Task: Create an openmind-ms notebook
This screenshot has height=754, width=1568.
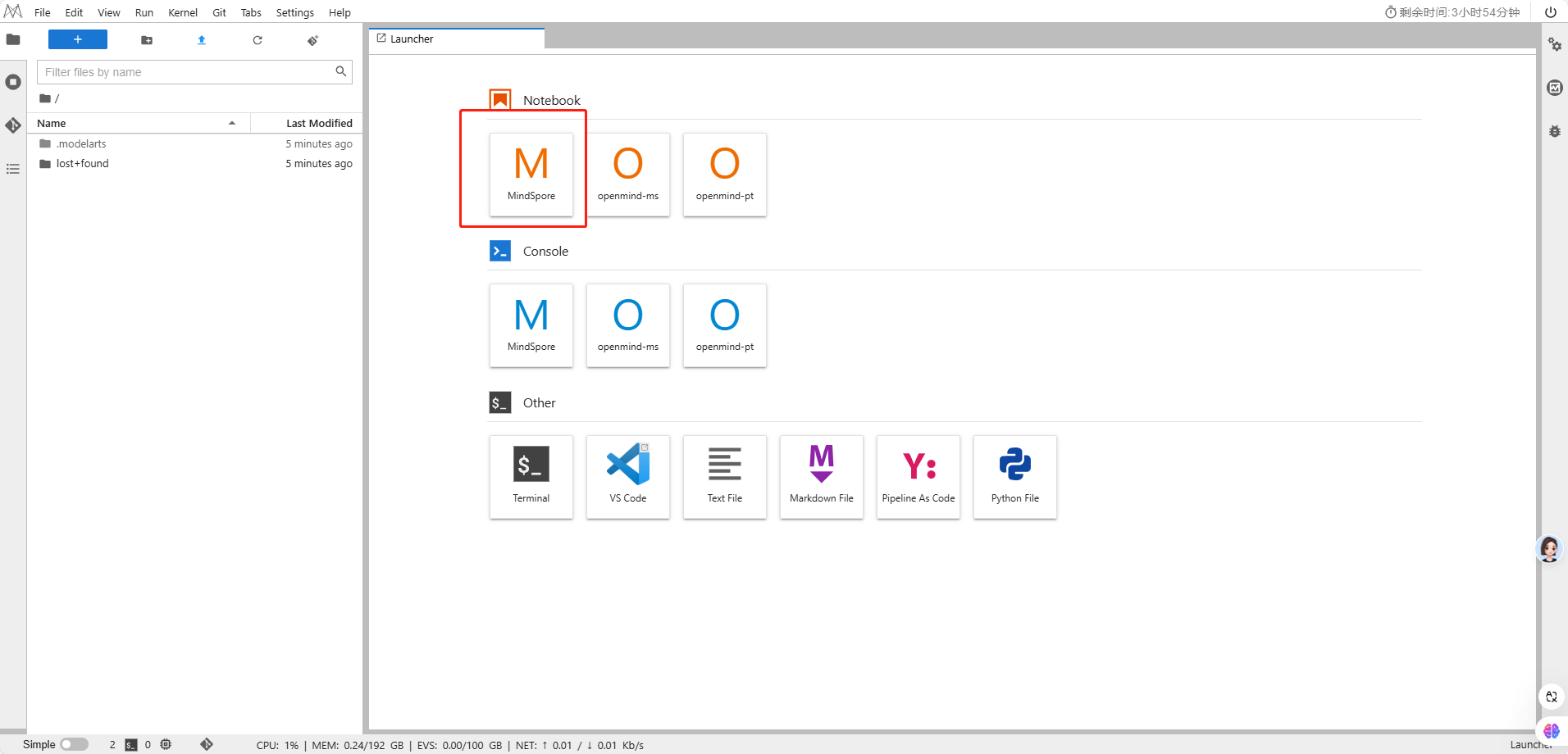Action: click(x=628, y=175)
